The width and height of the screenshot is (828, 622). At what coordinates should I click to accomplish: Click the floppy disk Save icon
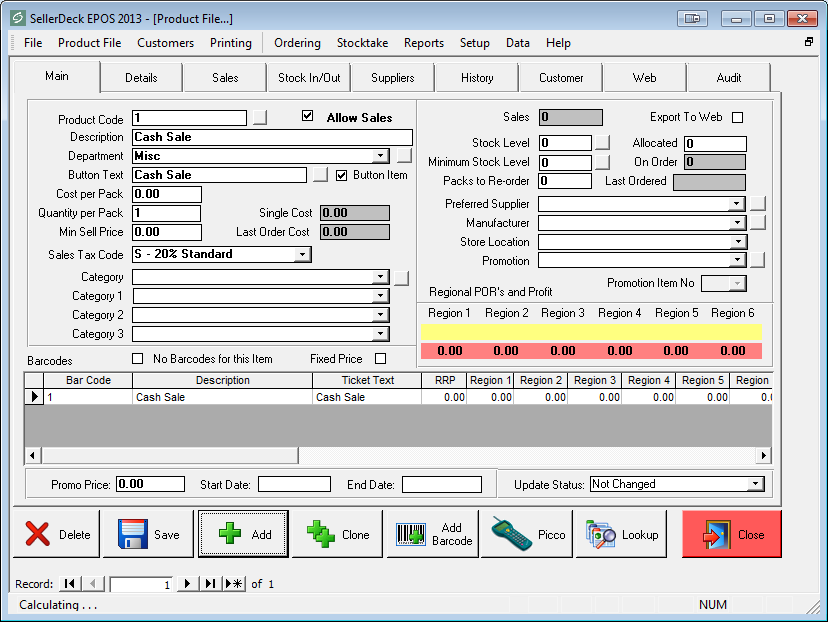click(133, 534)
